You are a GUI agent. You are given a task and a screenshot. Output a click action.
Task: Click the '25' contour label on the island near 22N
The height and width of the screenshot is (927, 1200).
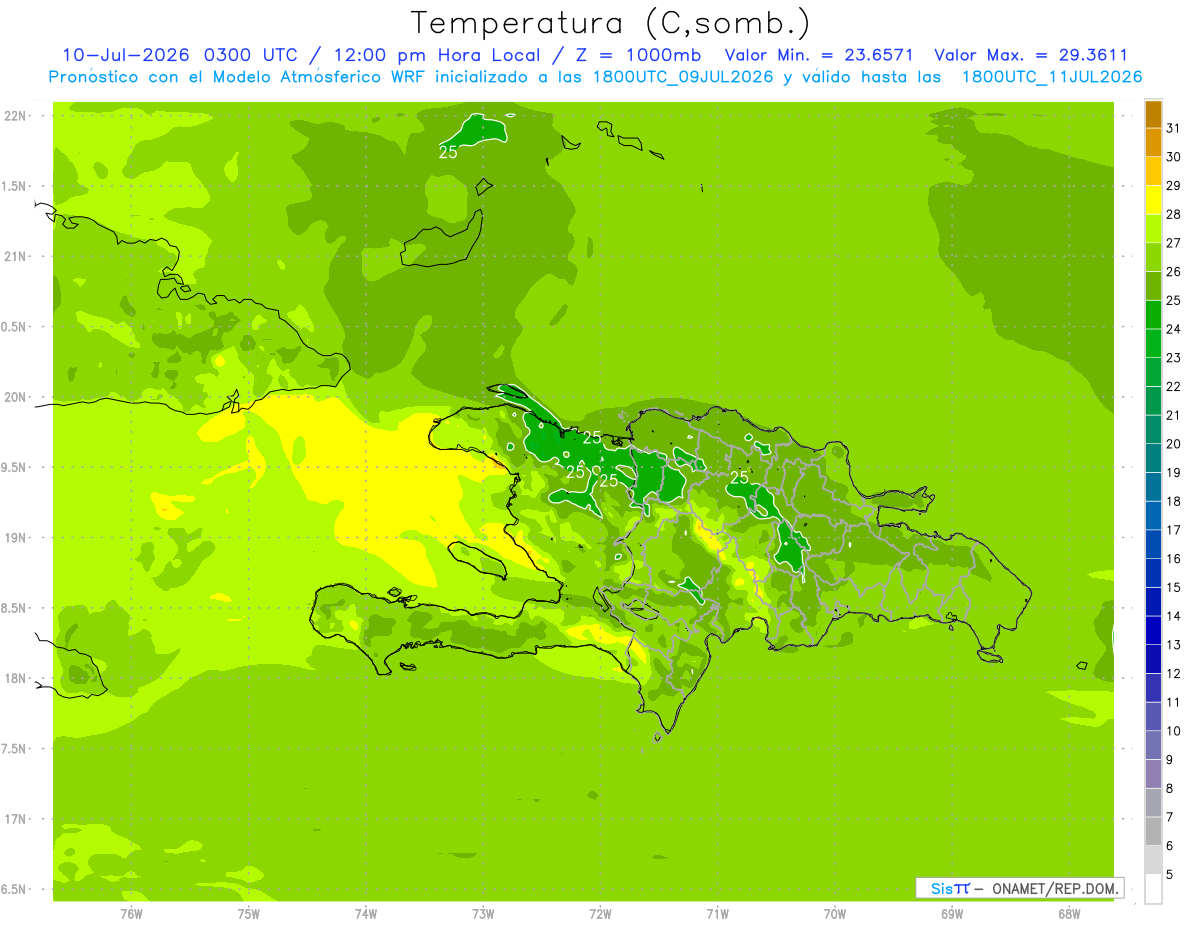(448, 152)
